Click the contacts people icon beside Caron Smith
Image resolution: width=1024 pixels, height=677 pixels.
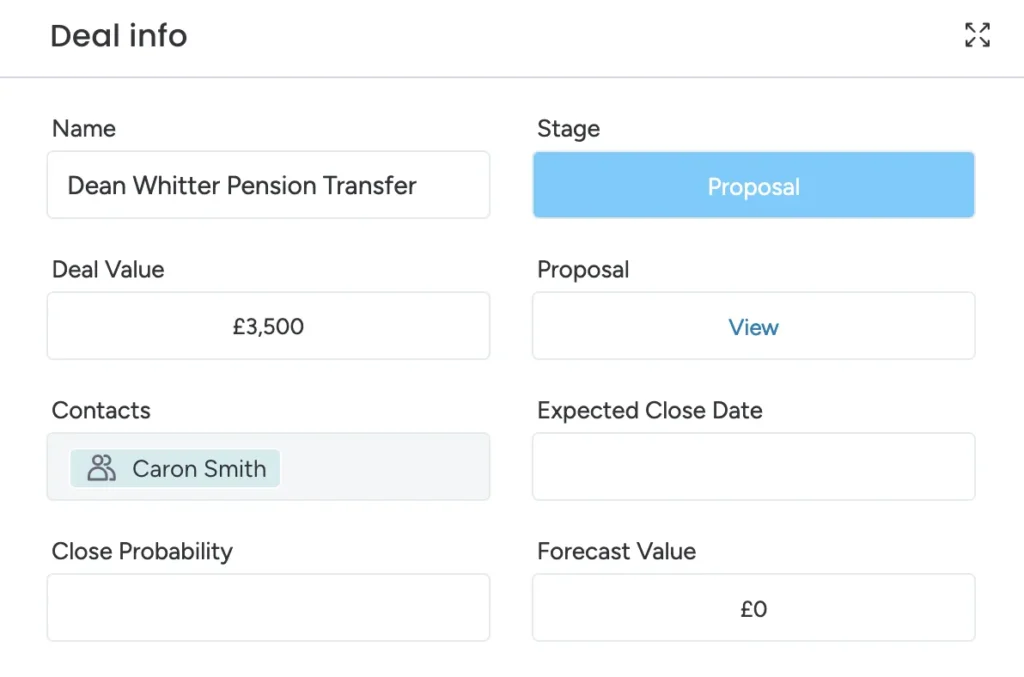98,466
